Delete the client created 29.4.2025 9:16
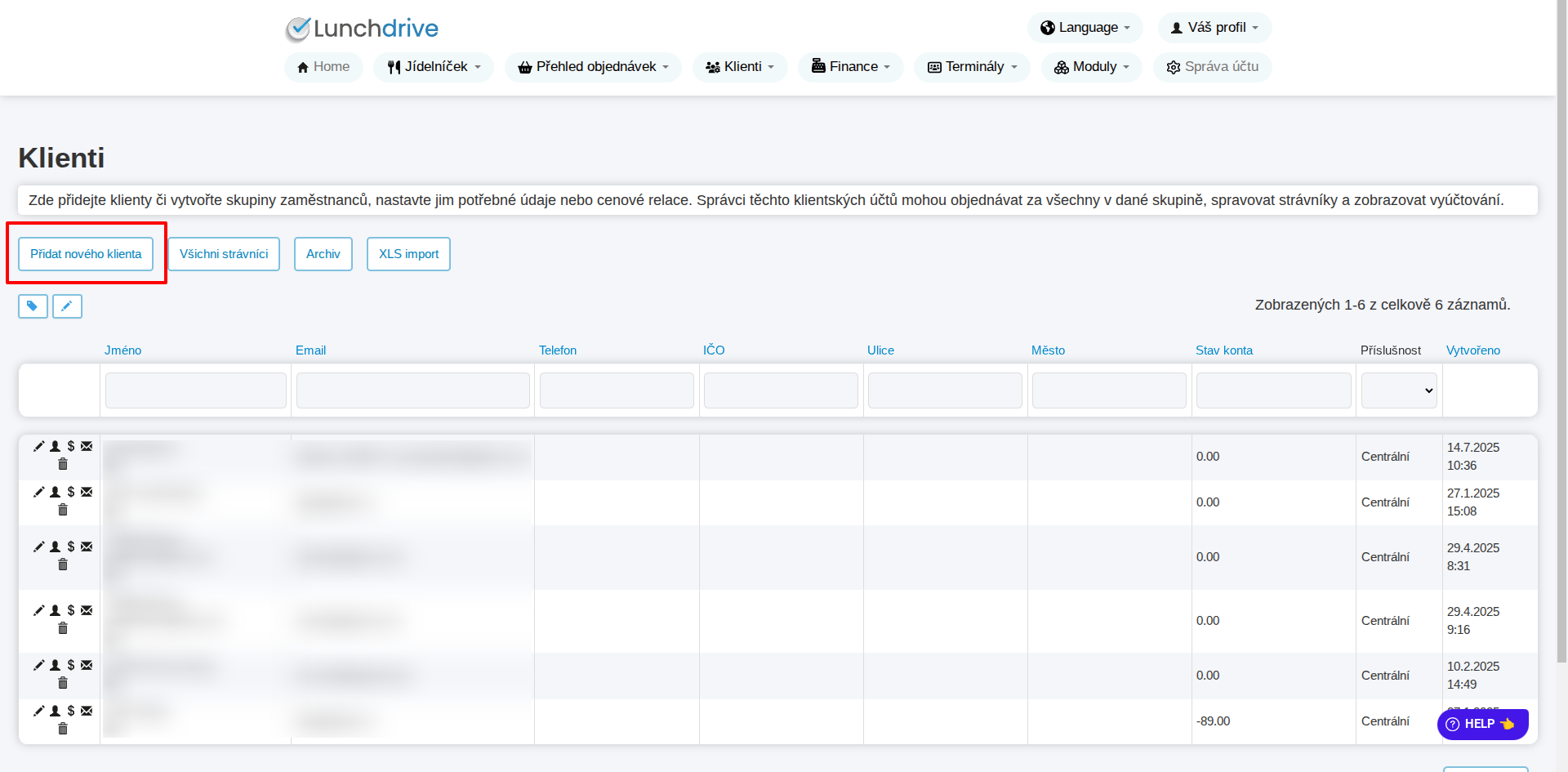Screen dimensions: 1568x772 [x=63, y=628]
